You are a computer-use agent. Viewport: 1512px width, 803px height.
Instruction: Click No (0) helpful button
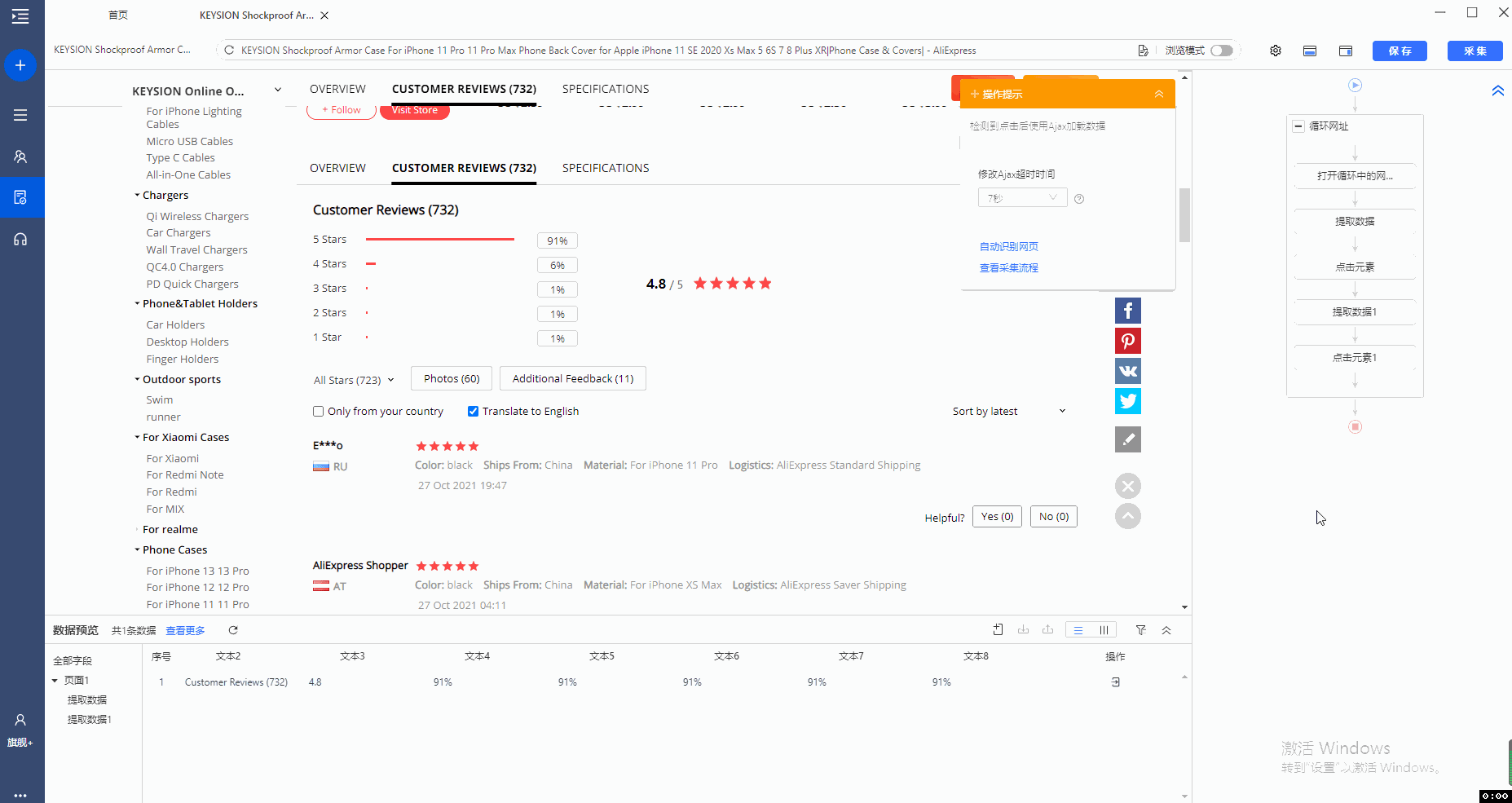[x=1054, y=517]
